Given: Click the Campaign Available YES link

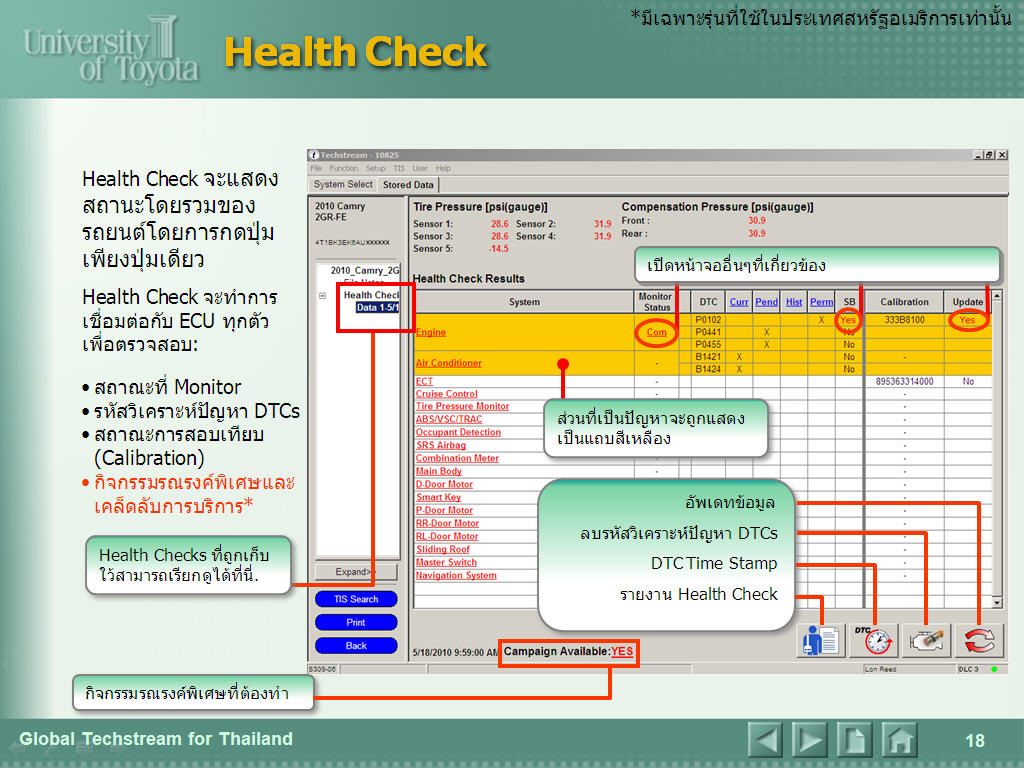Looking at the screenshot, I should coord(622,652).
